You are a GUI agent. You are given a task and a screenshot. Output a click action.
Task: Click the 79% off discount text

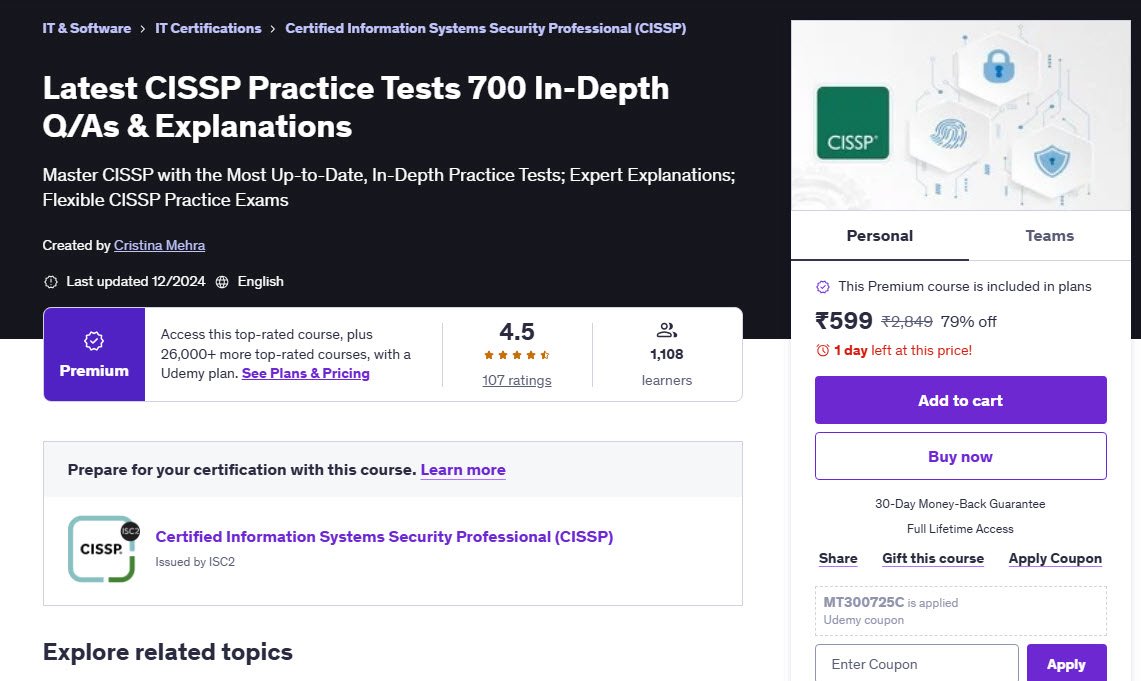(x=969, y=322)
